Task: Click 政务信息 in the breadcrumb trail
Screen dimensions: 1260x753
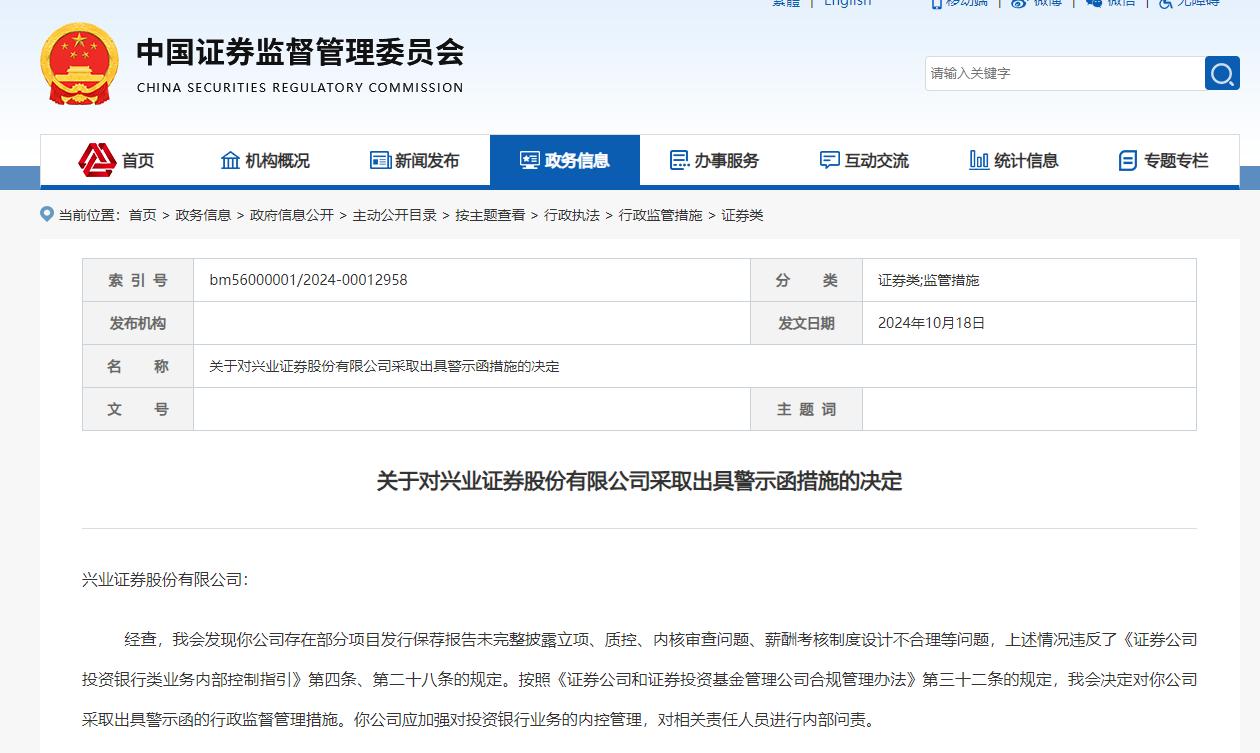Action: pos(203,215)
